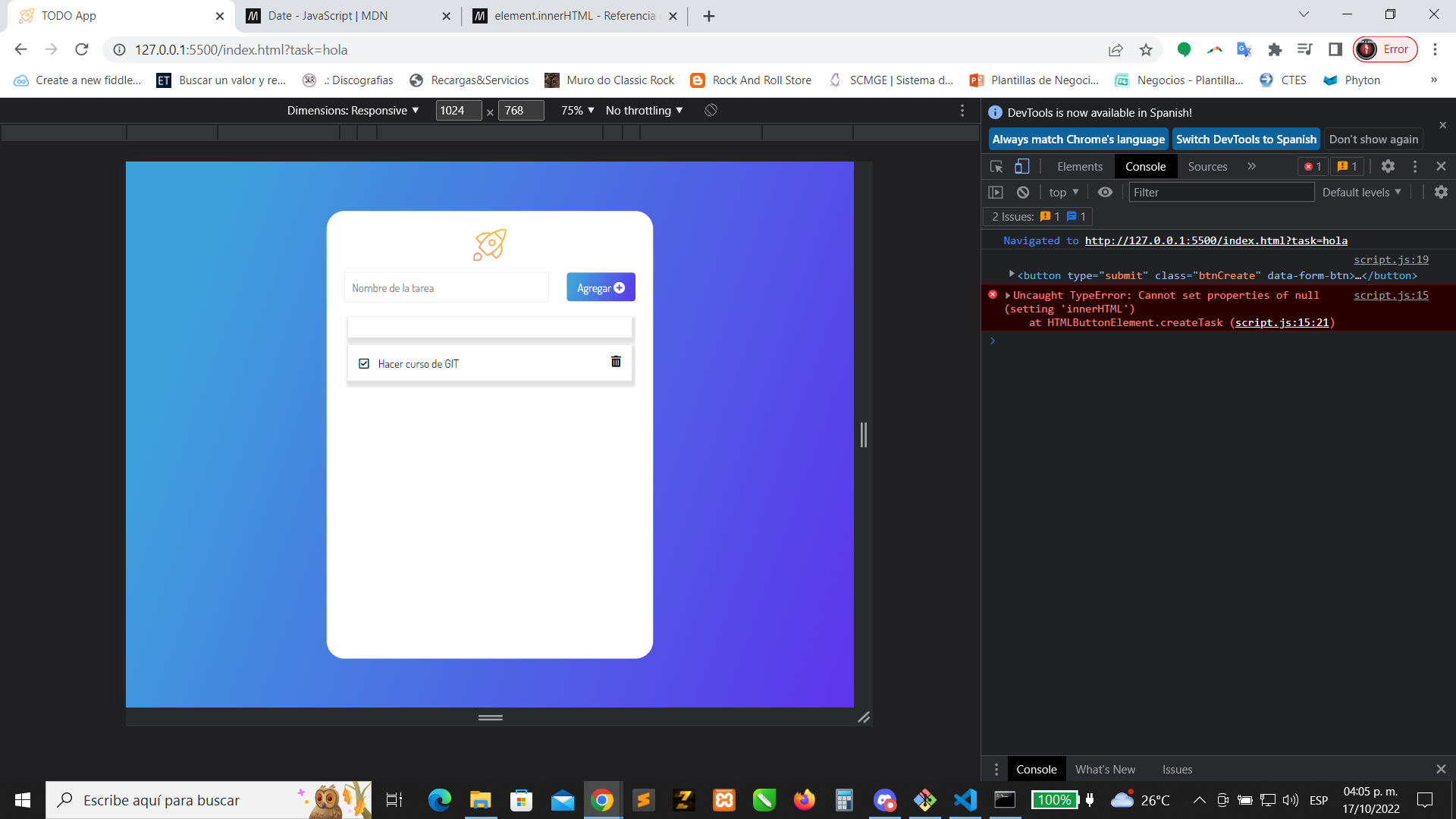Screen dimensions: 1456x819
Task: Expand the logged button element node
Action: 1012,274
